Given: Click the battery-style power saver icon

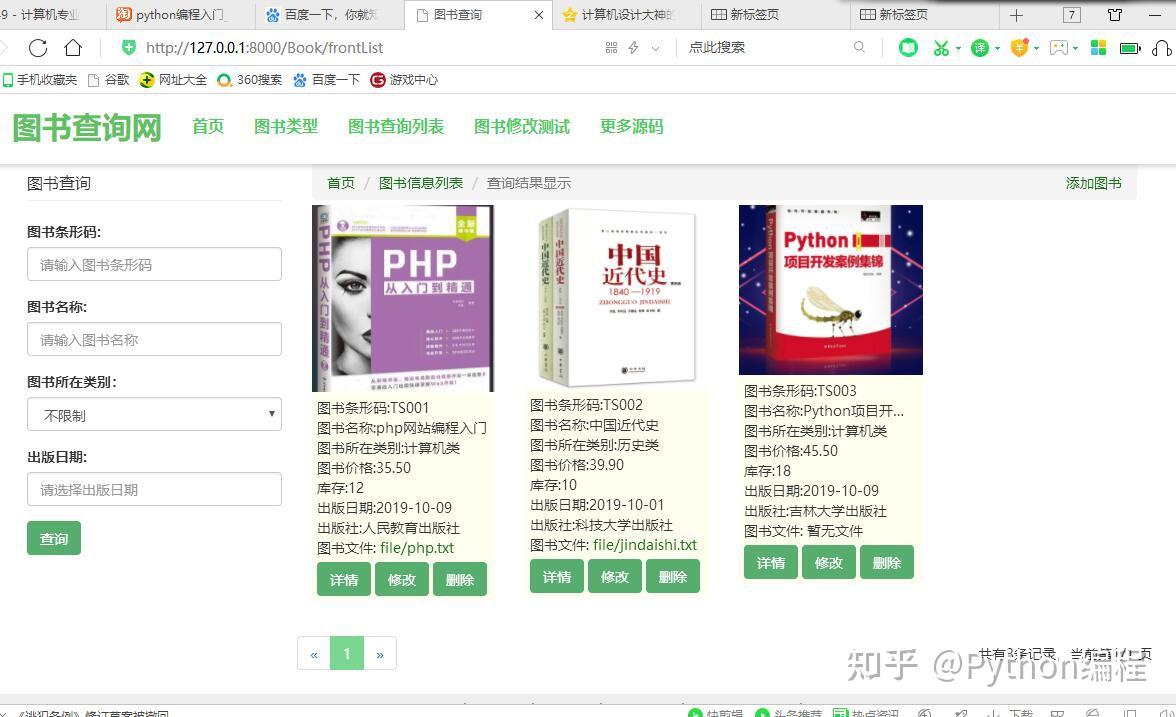Looking at the screenshot, I should (x=1130, y=47).
